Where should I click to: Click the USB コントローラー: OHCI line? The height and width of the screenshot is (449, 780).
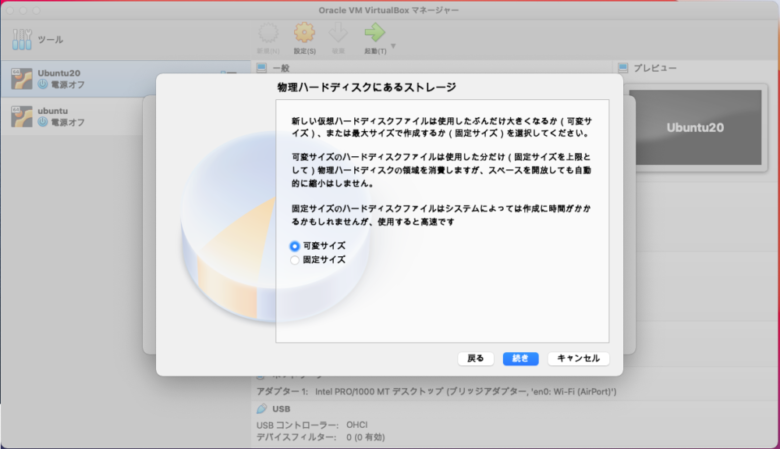[312, 425]
